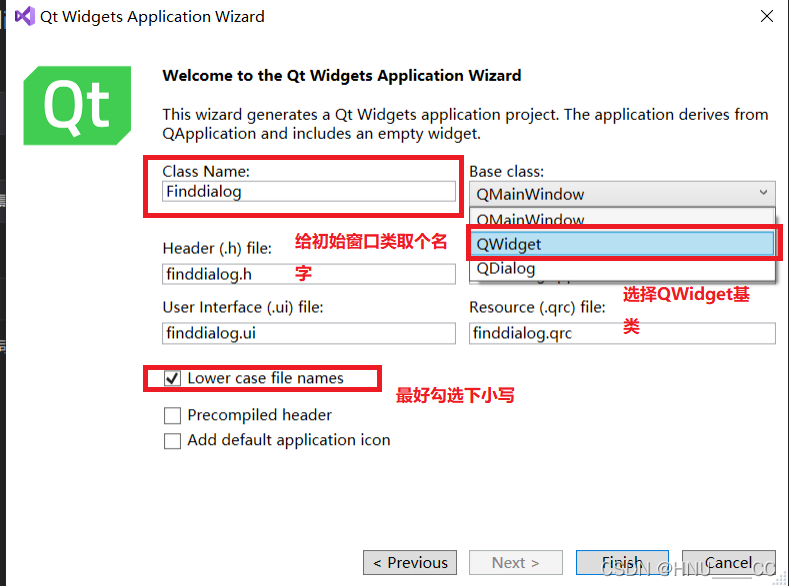The width and height of the screenshot is (791, 588).
Task: Click the Header (.h) file field
Action: (309, 274)
